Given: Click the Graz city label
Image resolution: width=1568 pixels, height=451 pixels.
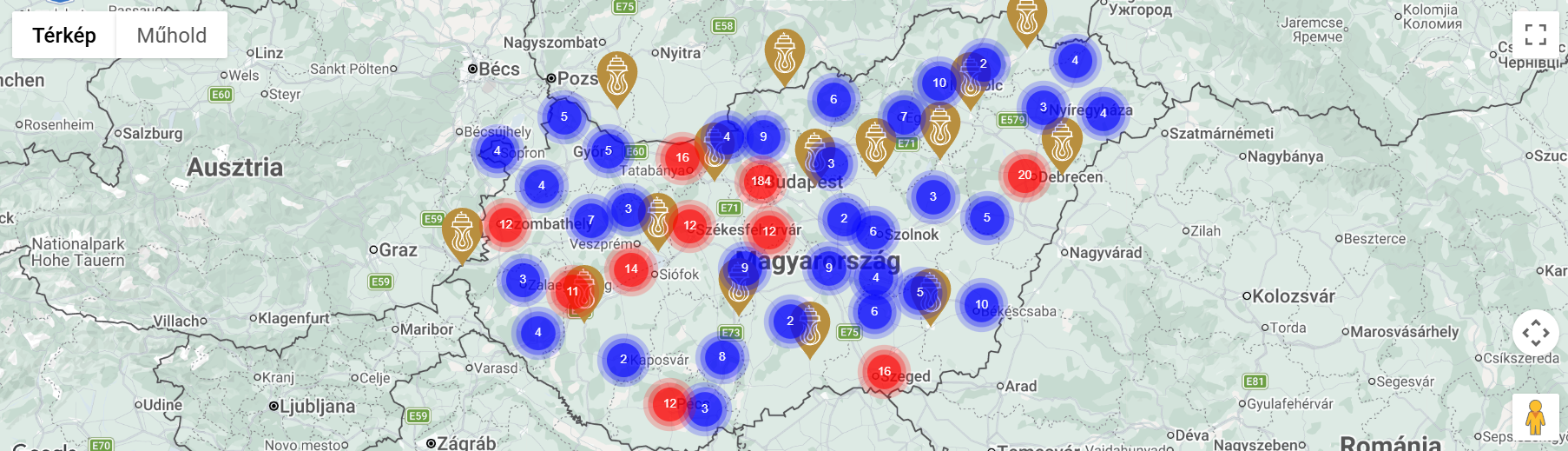Looking at the screenshot, I should (399, 250).
